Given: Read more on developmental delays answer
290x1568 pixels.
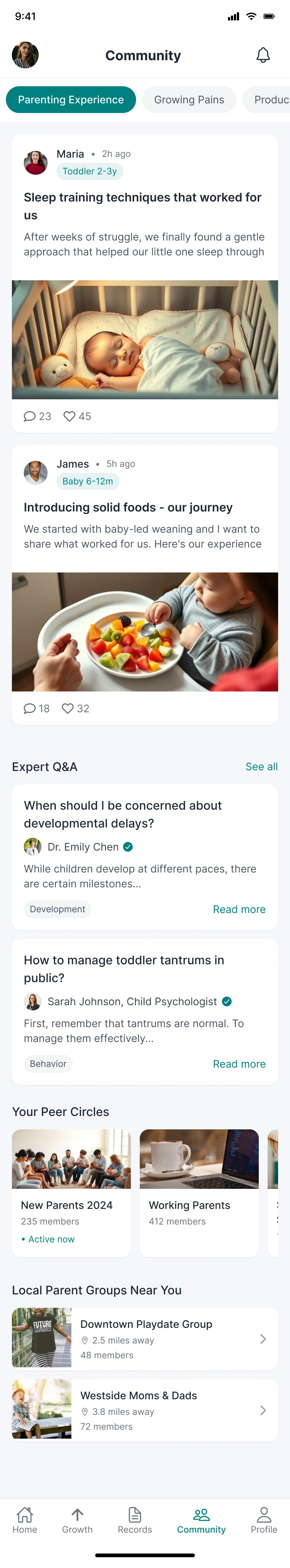Looking at the screenshot, I should tap(239, 909).
